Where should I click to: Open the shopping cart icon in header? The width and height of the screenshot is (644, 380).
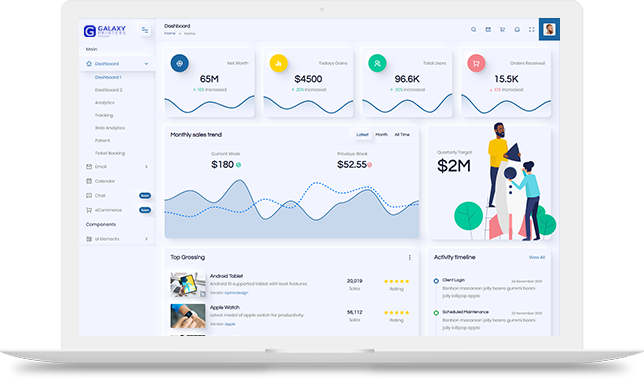click(502, 30)
